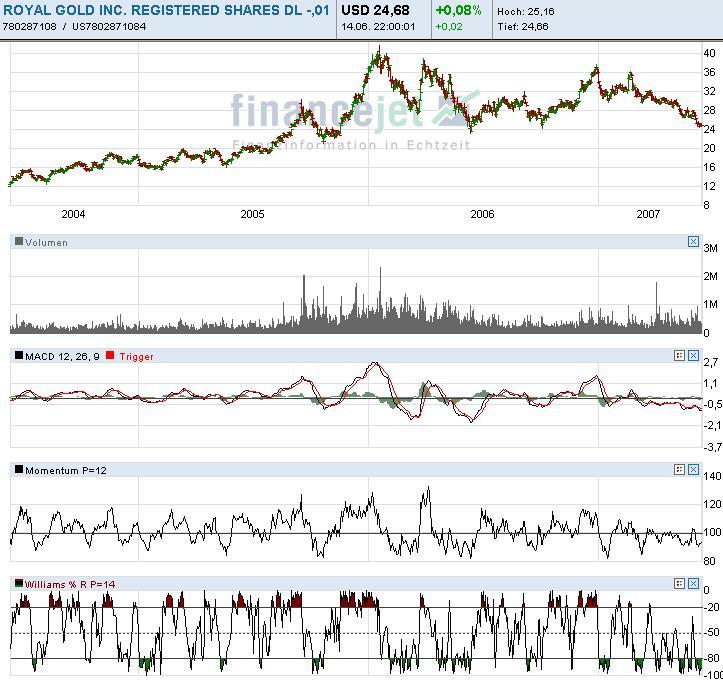The height and width of the screenshot is (682, 723).
Task: Close the Momentum P=12 panel
Action: pos(693,469)
